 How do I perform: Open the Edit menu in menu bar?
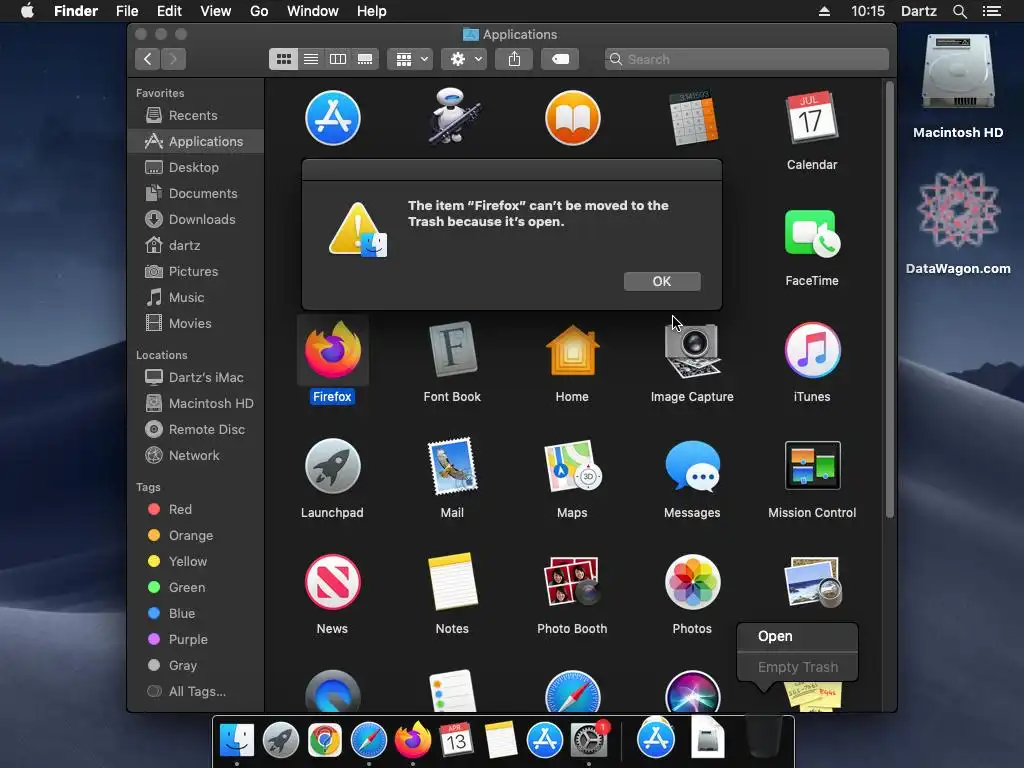pyautogui.click(x=169, y=11)
